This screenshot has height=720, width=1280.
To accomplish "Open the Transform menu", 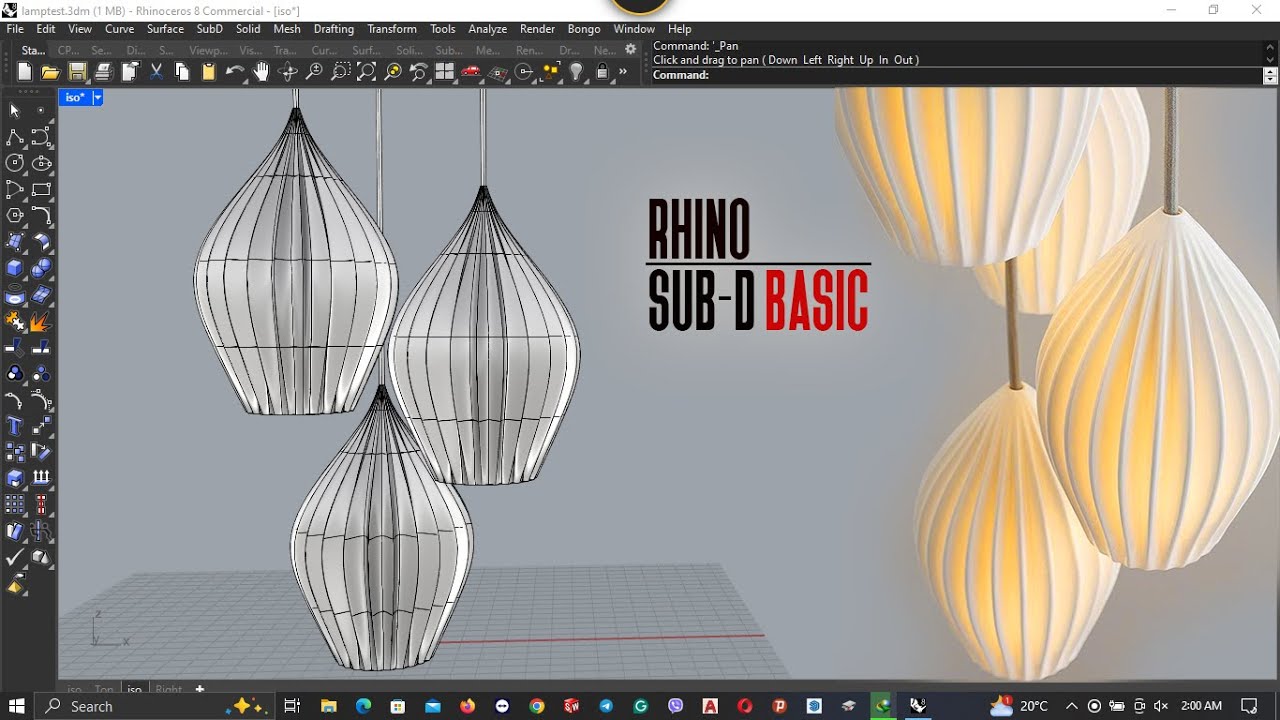I will pos(392,29).
